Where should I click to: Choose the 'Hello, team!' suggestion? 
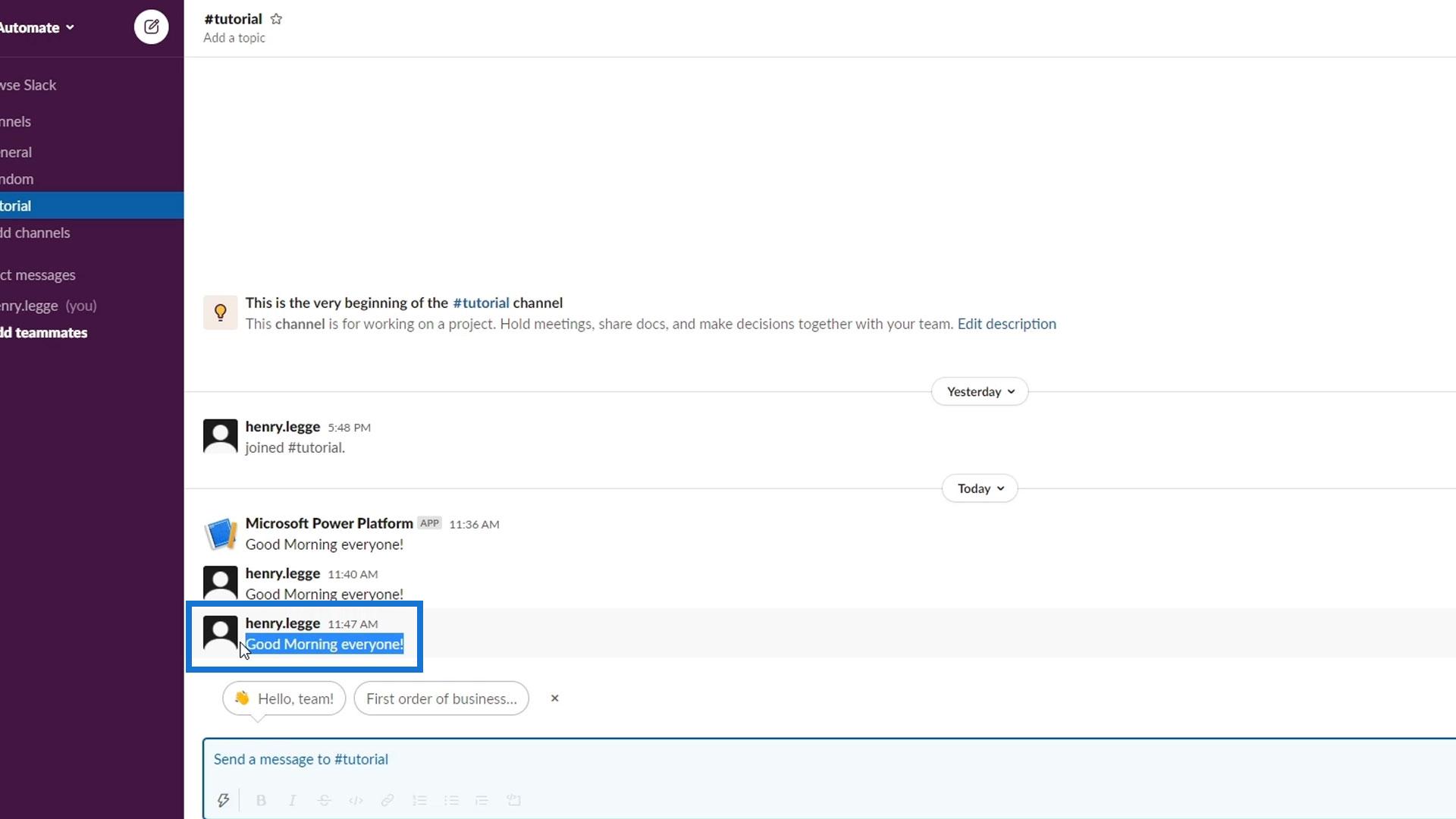click(x=284, y=698)
